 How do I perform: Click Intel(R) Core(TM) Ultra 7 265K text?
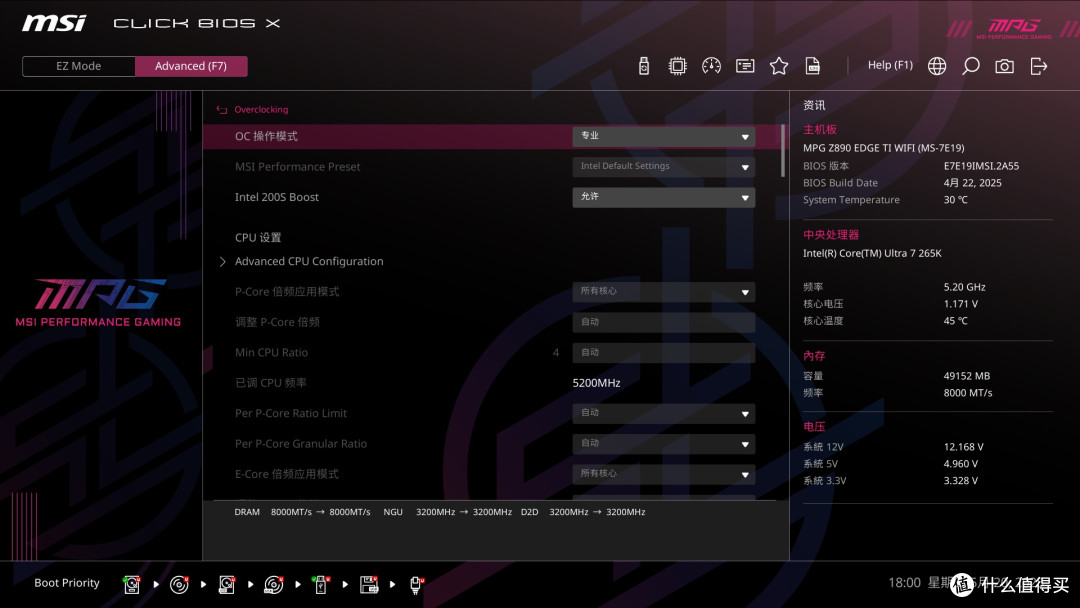coord(872,253)
